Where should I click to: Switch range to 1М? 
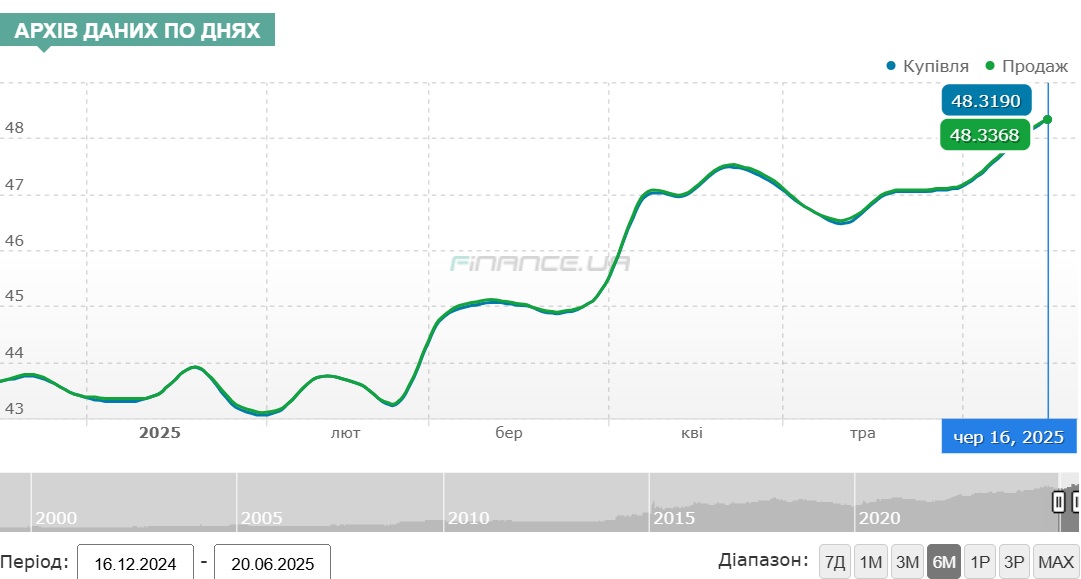tap(871, 562)
